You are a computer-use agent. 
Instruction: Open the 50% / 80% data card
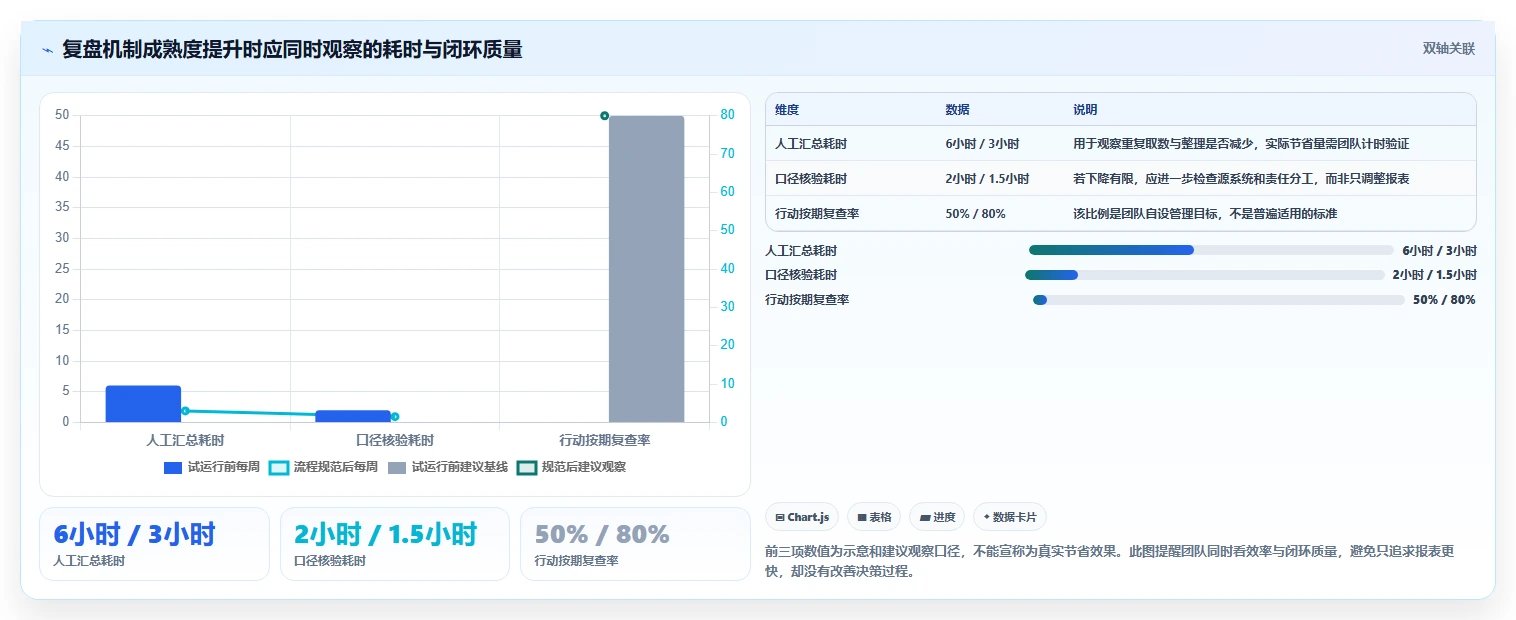(635, 544)
